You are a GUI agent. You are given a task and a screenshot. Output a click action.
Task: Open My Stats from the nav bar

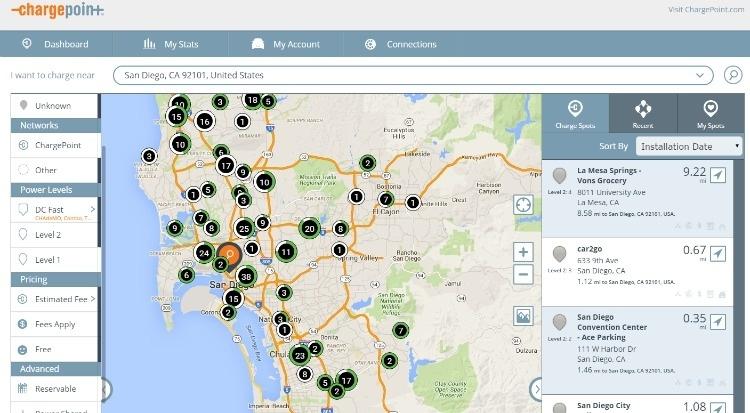[171, 44]
